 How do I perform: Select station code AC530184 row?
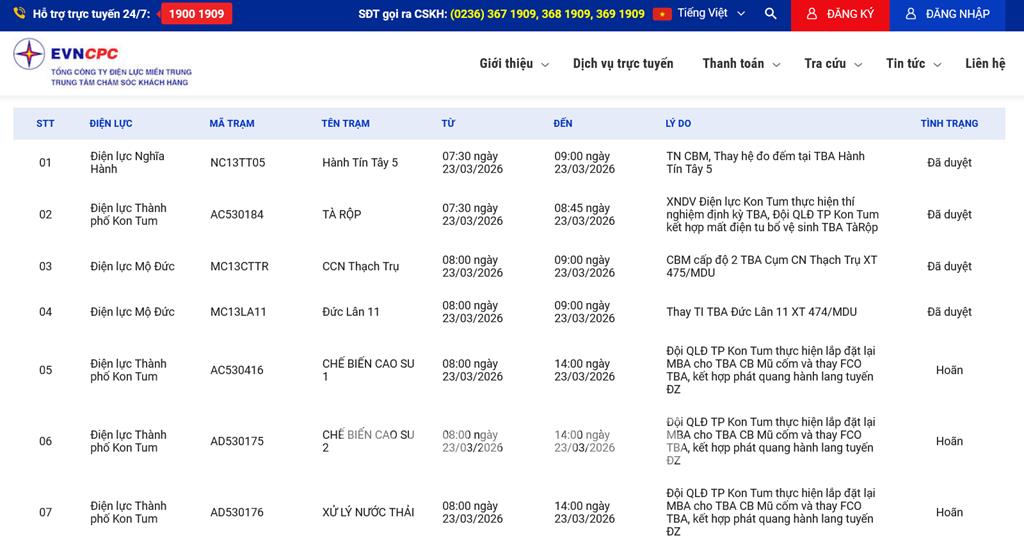[x=237, y=215]
